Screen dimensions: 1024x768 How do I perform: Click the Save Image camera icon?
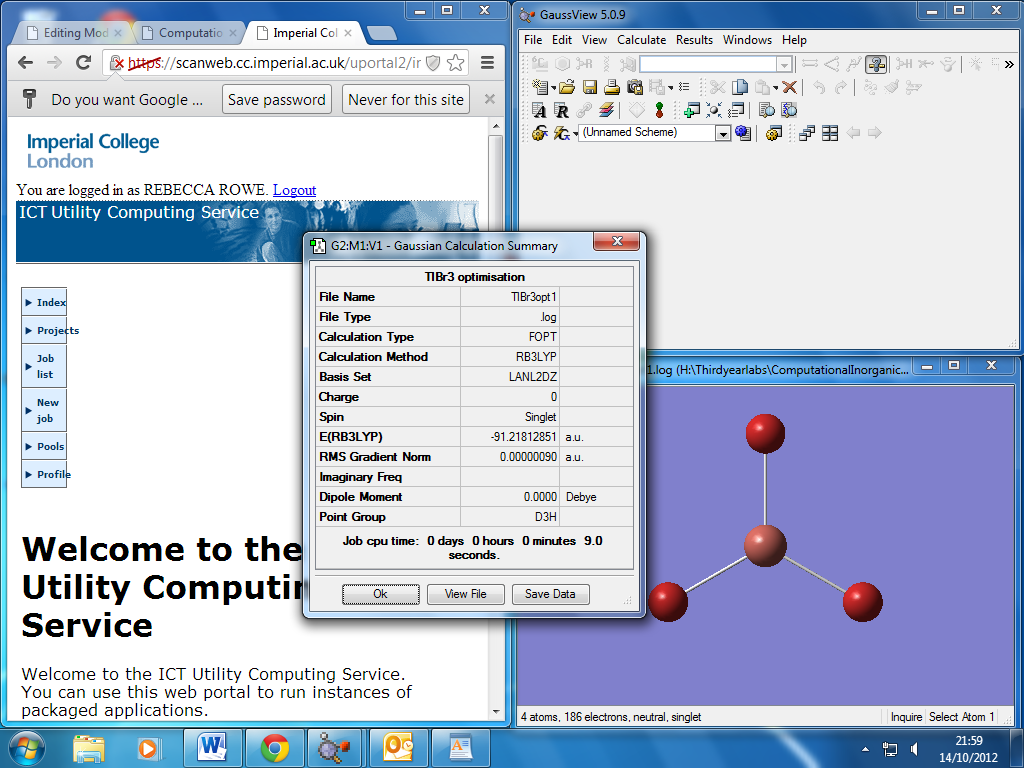[x=635, y=87]
